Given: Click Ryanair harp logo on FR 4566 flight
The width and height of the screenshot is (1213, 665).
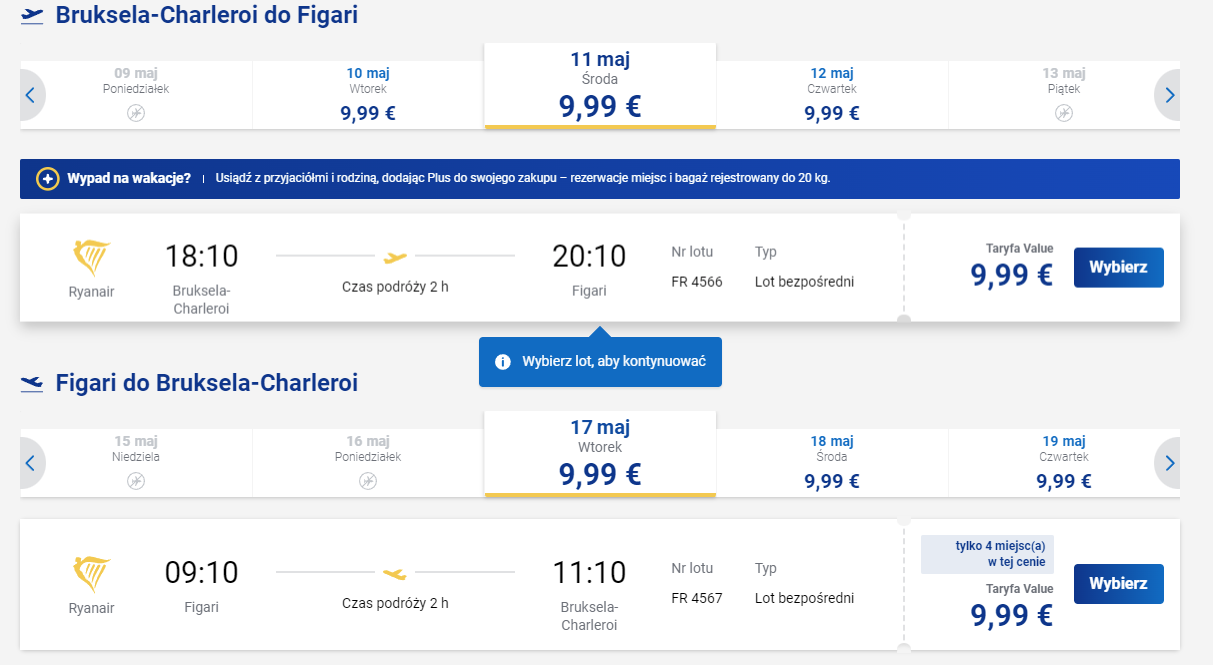Looking at the screenshot, I should pyautogui.click(x=92, y=258).
